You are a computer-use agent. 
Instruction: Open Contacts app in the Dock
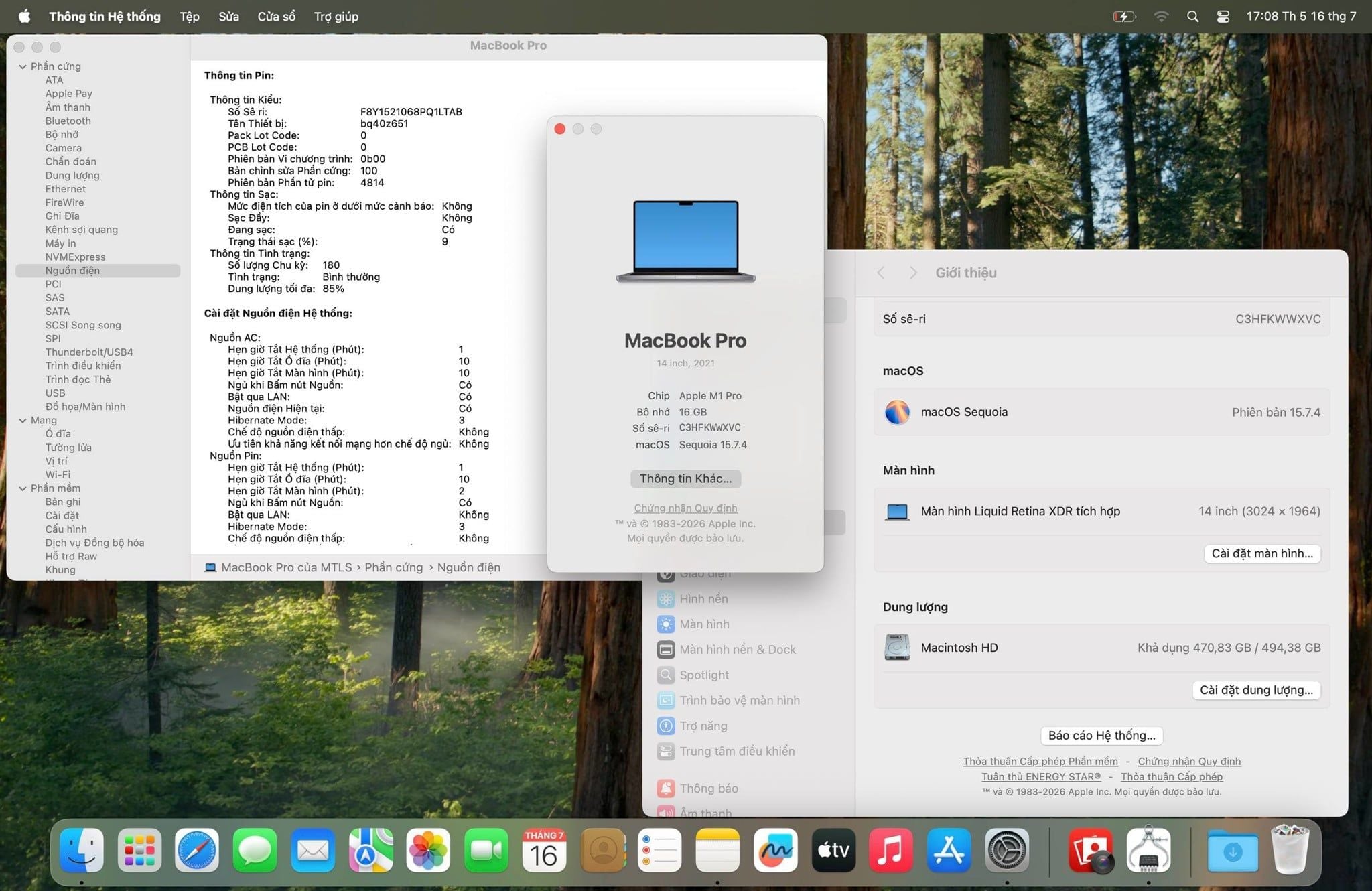602,850
